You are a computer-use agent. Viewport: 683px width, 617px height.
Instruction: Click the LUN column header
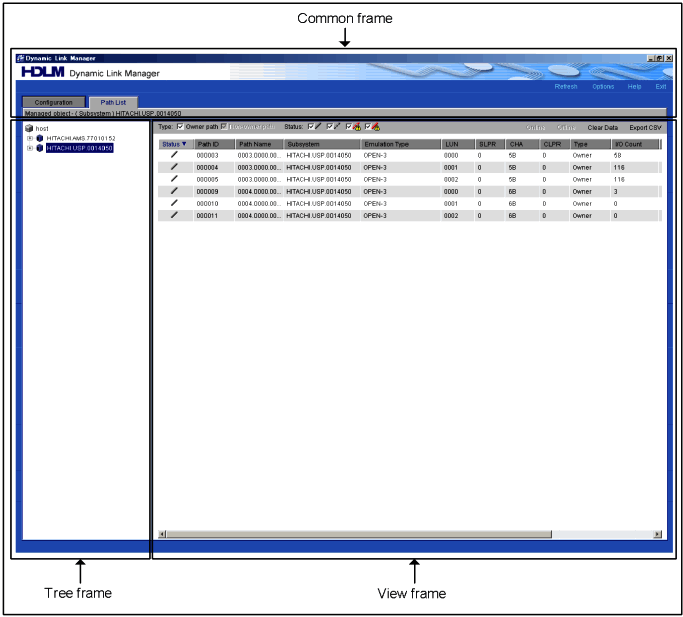point(458,144)
